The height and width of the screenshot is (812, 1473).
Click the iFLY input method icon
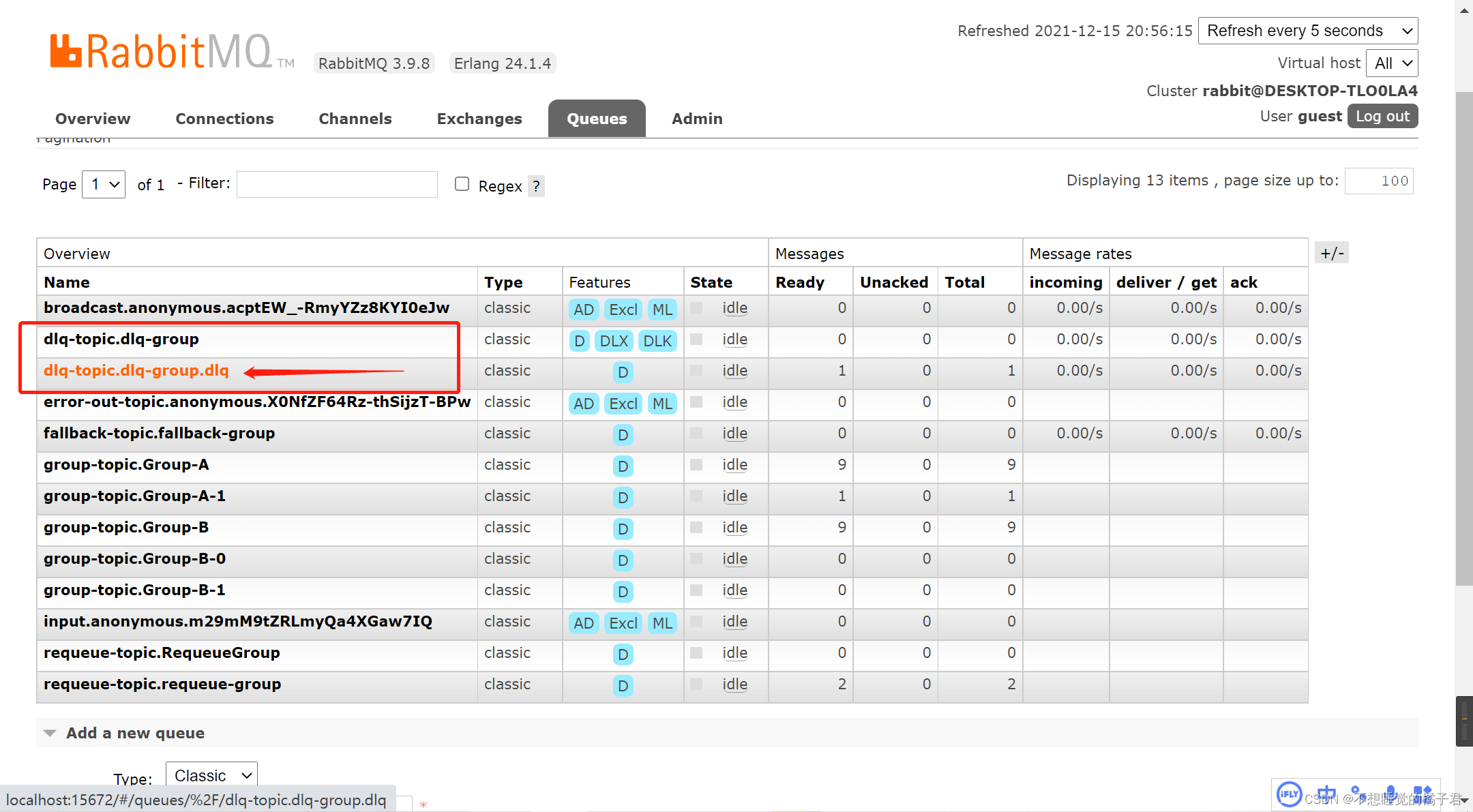(x=1289, y=794)
